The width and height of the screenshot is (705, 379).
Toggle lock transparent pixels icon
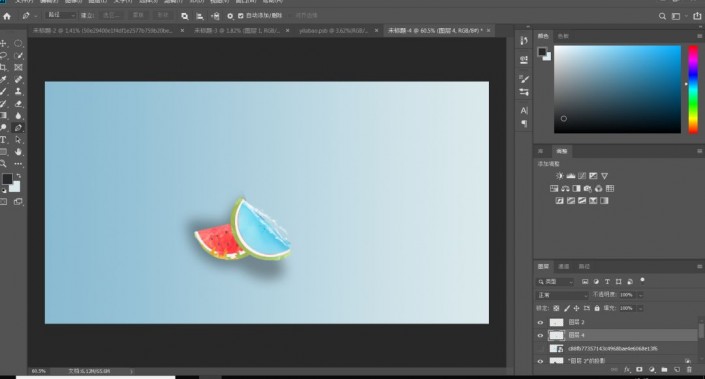tap(556, 308)
